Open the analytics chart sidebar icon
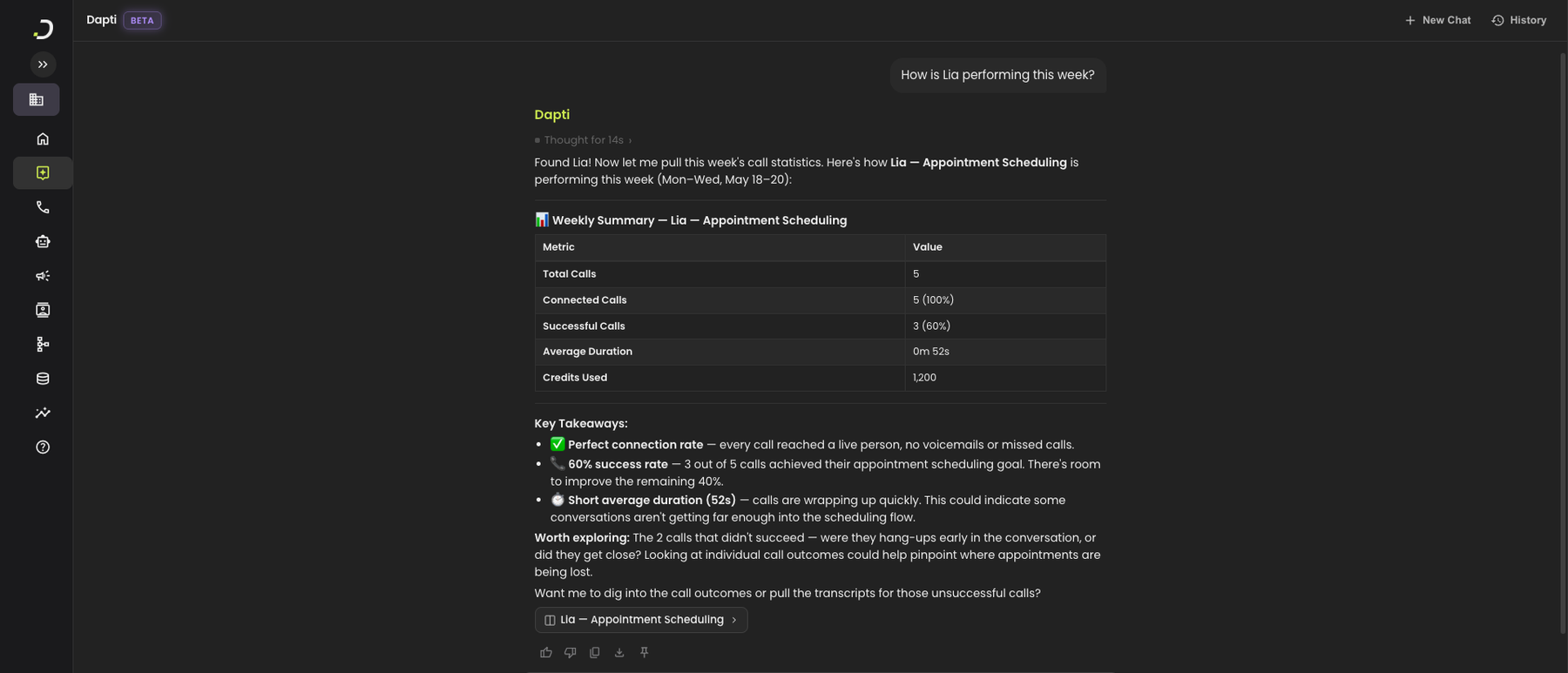The height and width of the screenshot is (673, 1568). tap(43, 413)
